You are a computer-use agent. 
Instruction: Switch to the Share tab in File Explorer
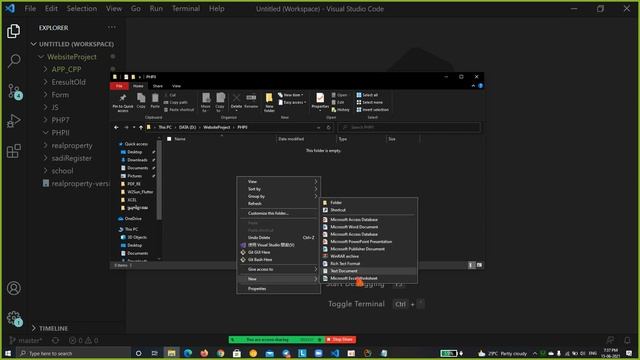point(158,86)
